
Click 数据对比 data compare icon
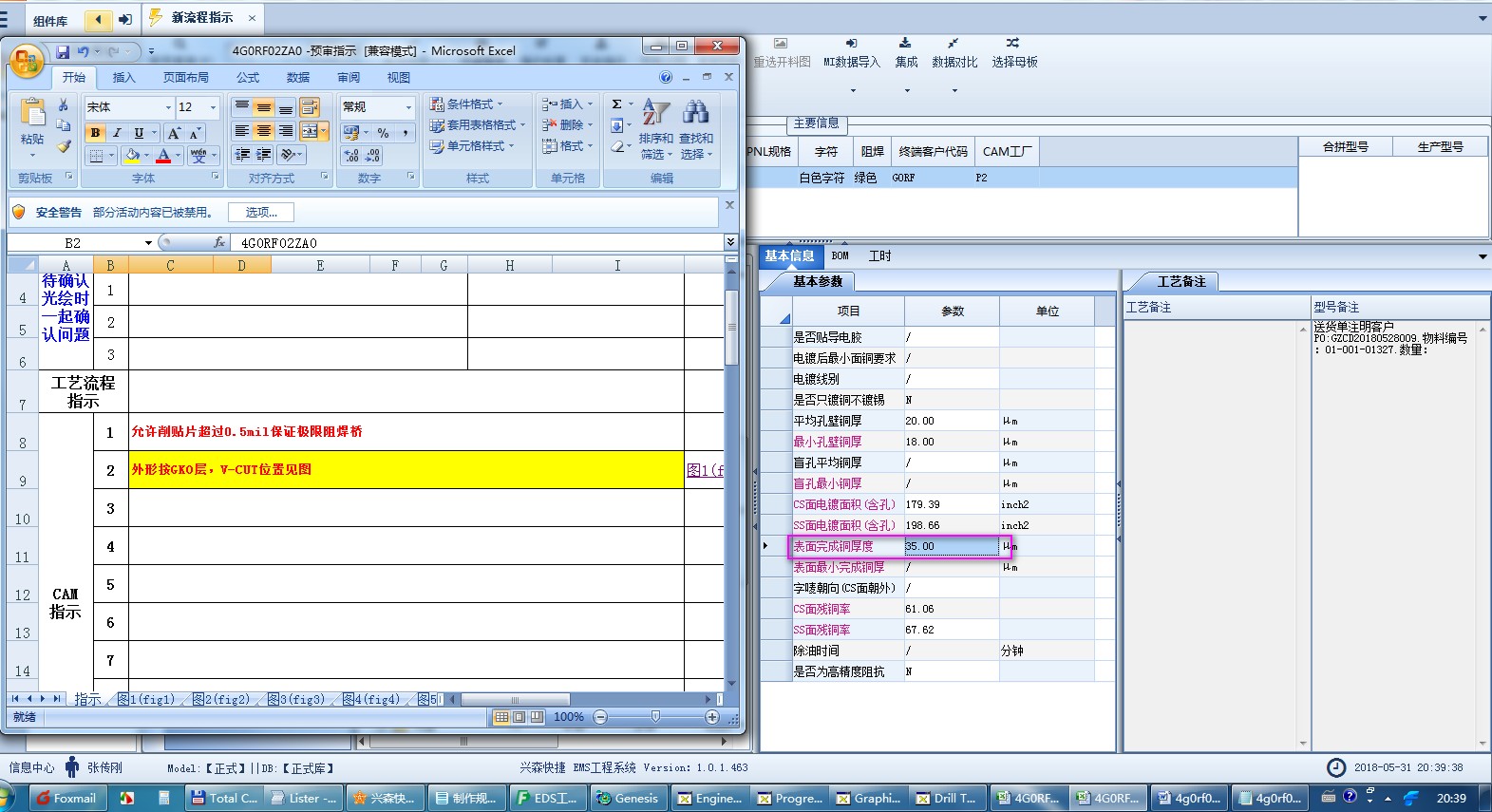click(954, 44)
